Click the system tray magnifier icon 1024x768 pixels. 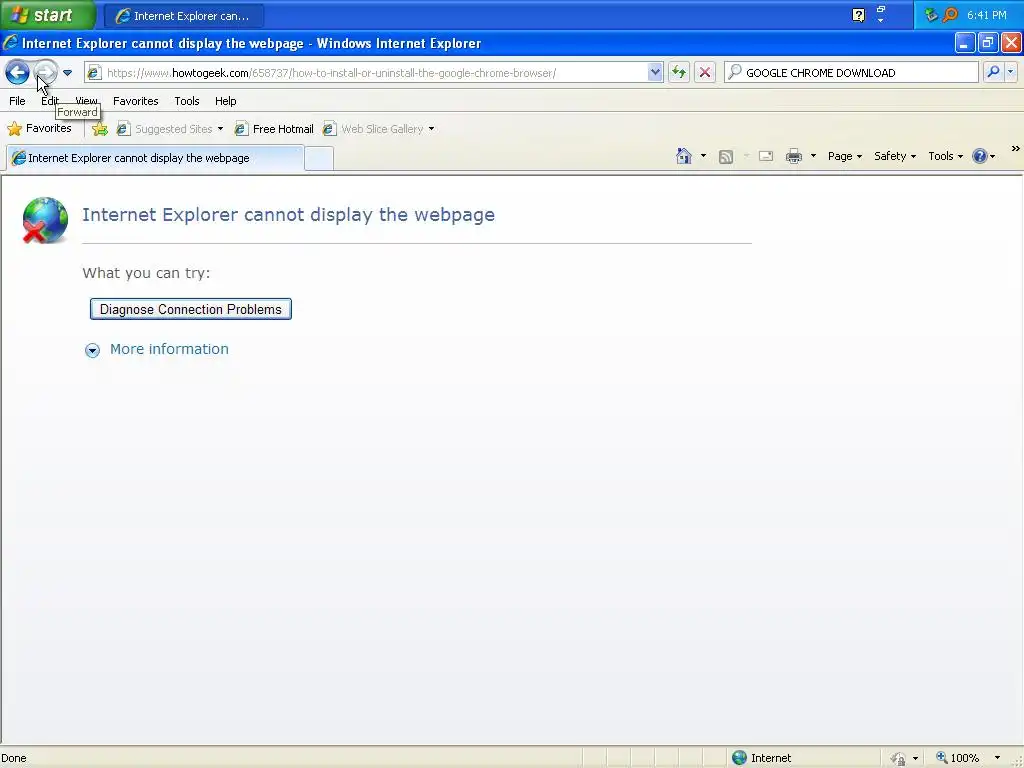pos(950,15)
